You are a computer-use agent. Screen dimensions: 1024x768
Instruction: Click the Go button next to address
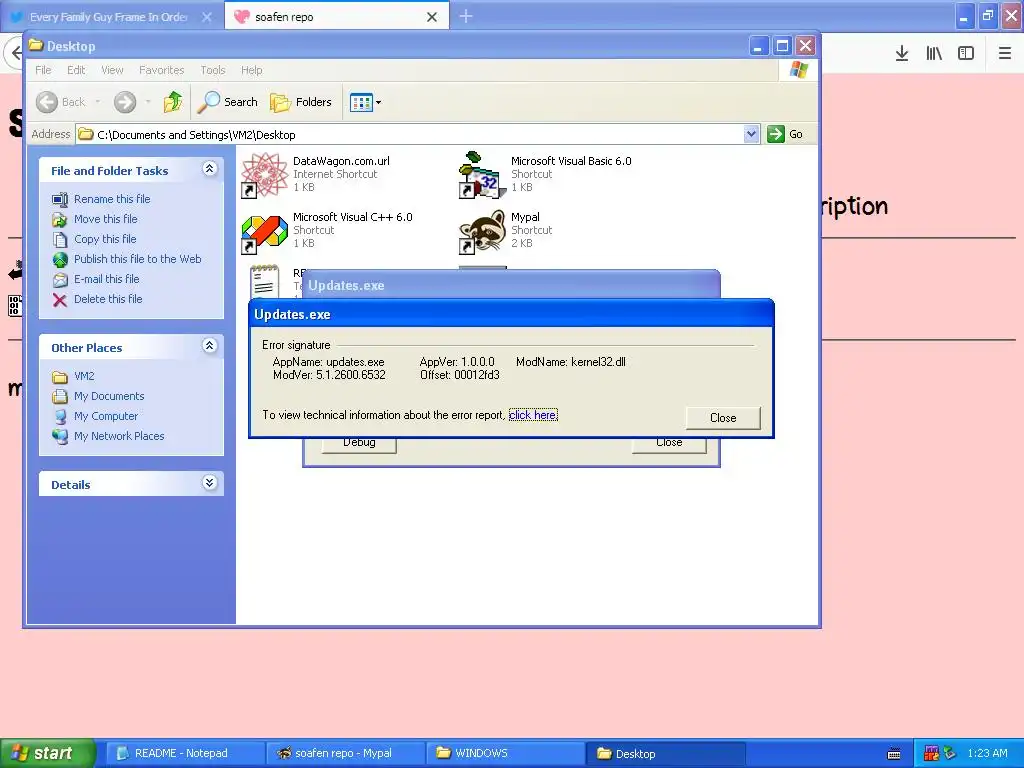point(786,134)
